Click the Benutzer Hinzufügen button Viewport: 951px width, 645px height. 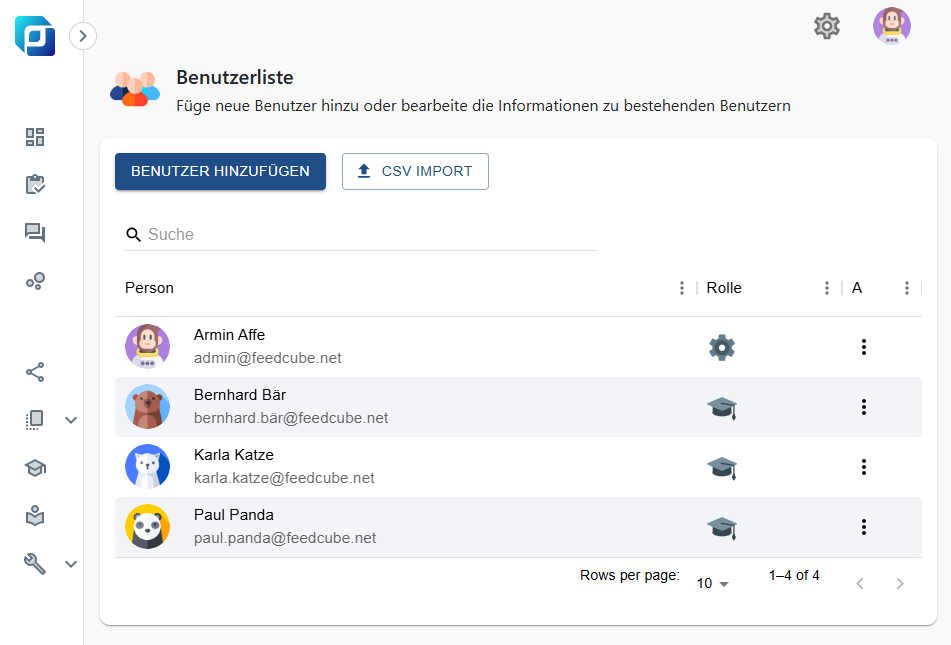click(x=220, y=171)
